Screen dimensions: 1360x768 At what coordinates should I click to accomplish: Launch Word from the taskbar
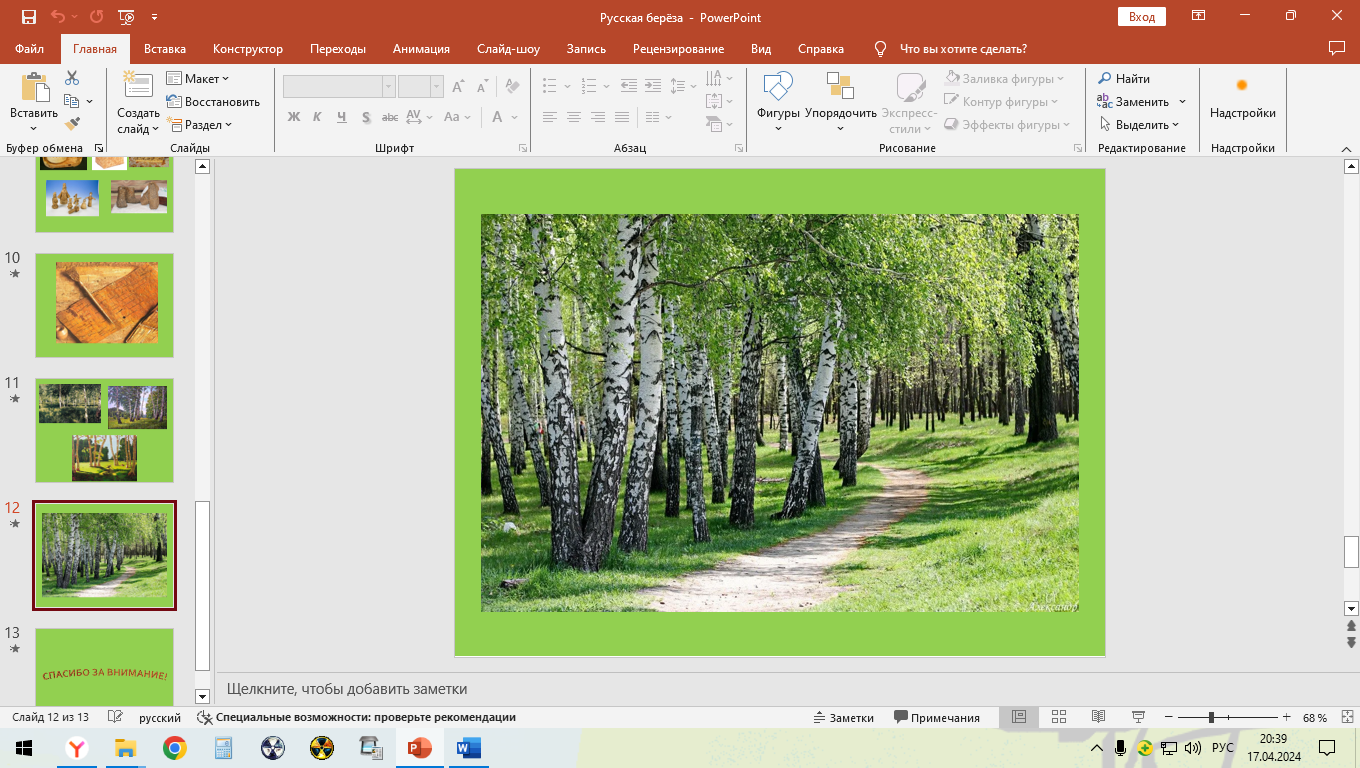468,748
